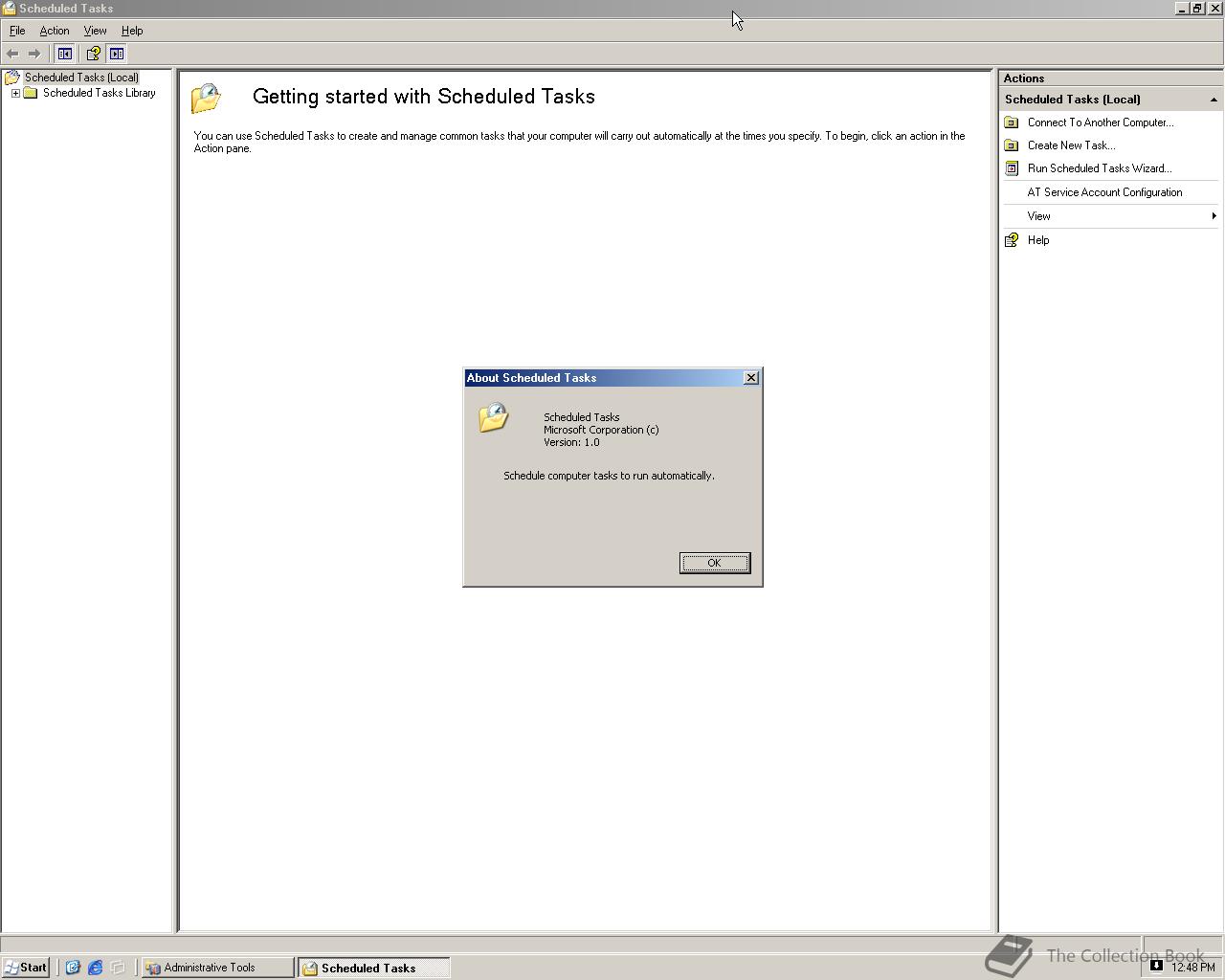Click the Run Scheduled Tasks Wizard icon
The height and width of the screenshot is (980, 1225).
(1012, 168)
